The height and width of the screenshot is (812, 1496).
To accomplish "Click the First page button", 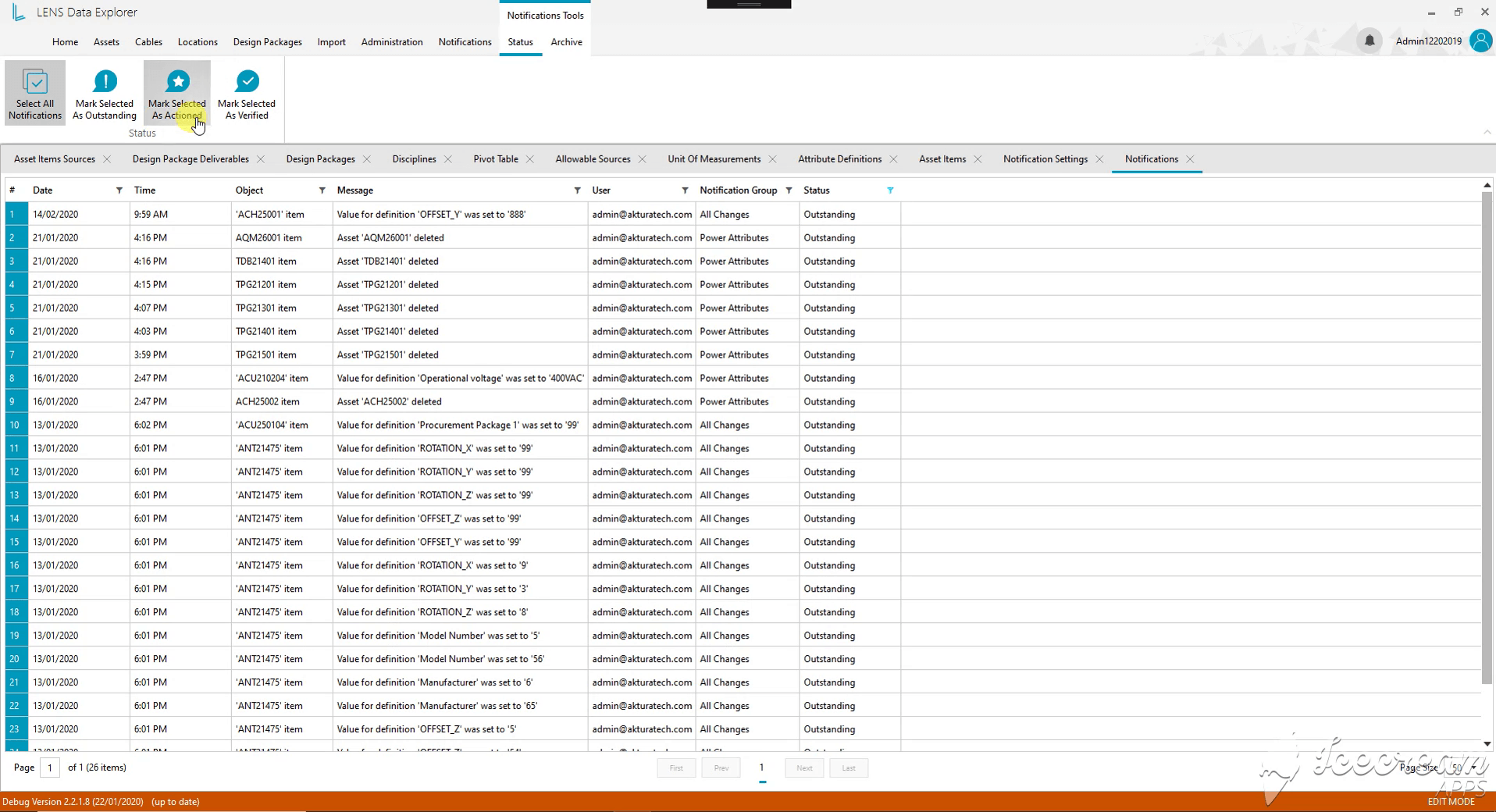I will tap(676, 768).
